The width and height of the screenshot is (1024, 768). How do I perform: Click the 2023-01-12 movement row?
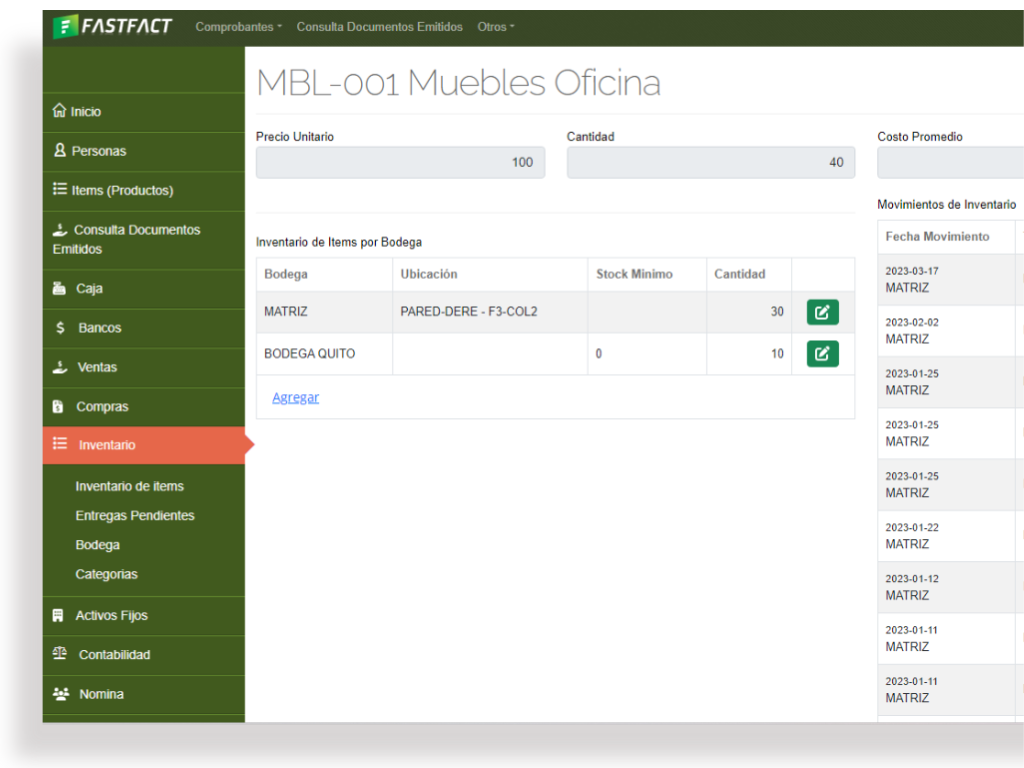[x=951, y=587]
